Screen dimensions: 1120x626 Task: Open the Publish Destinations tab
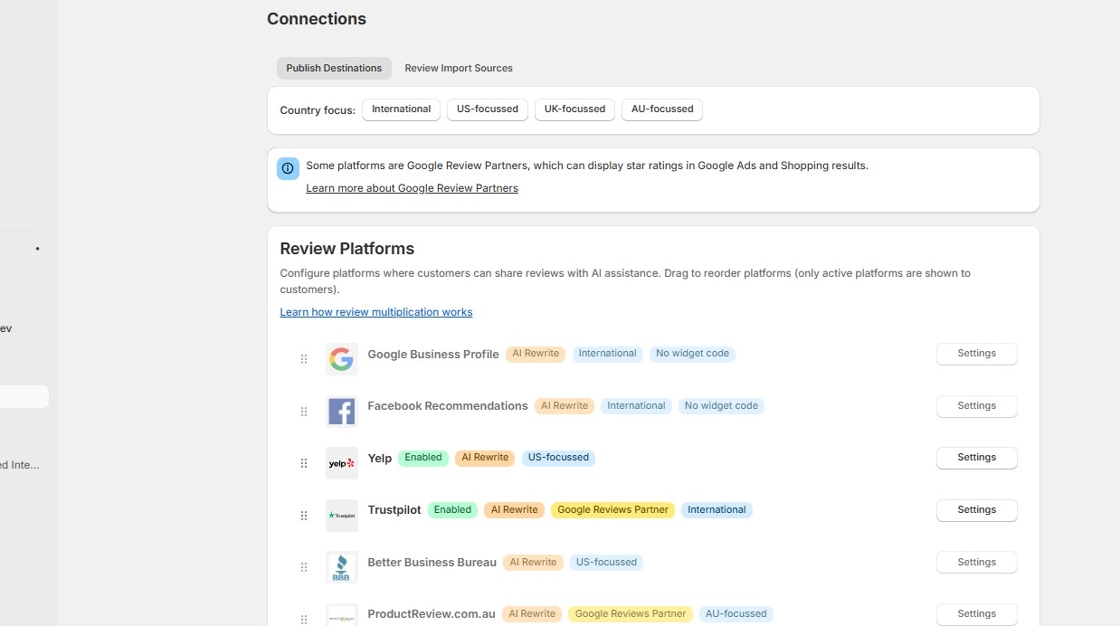tap(334, 68)
